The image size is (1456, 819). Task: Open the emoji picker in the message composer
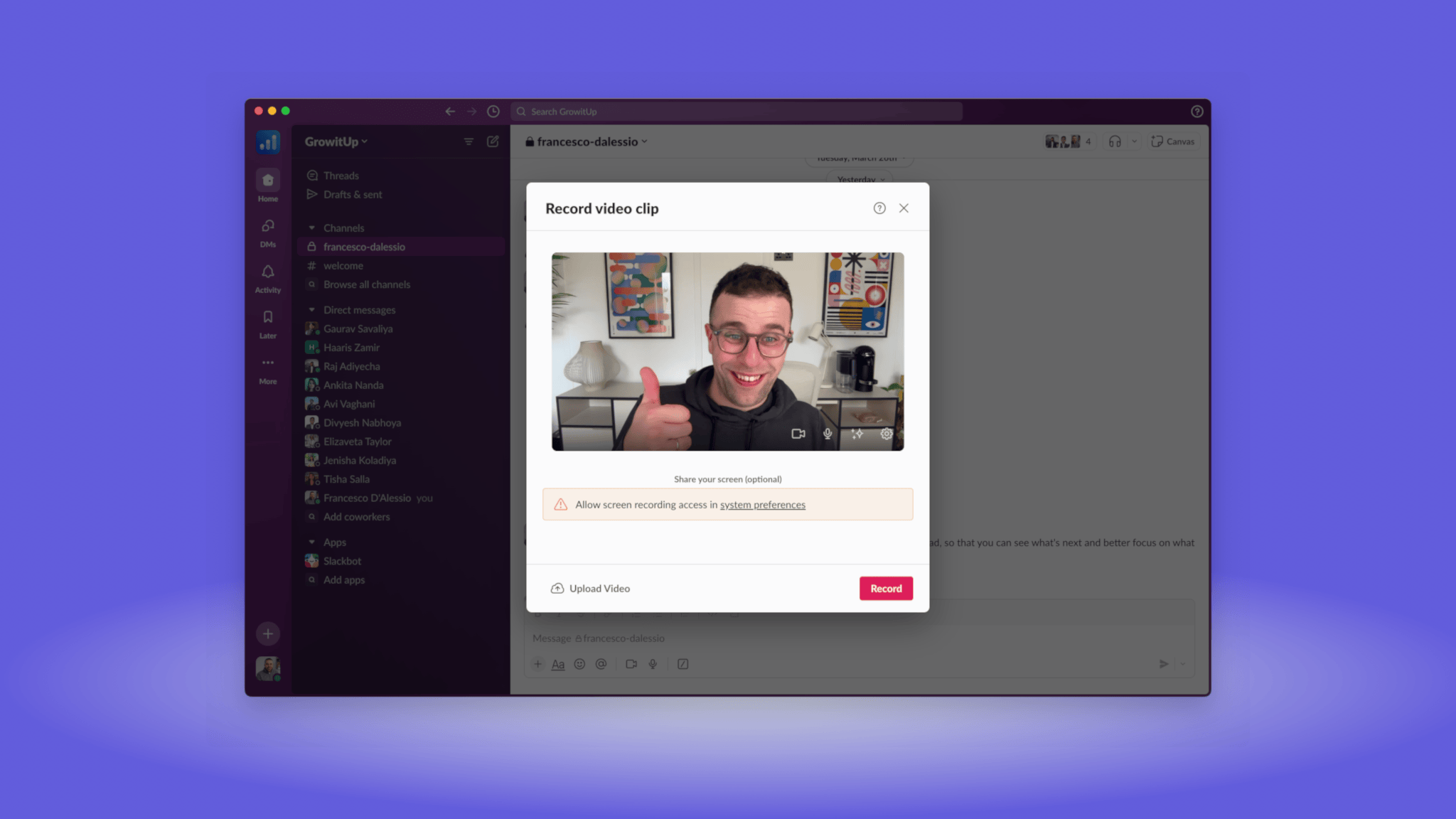click(x=580, y=664)
